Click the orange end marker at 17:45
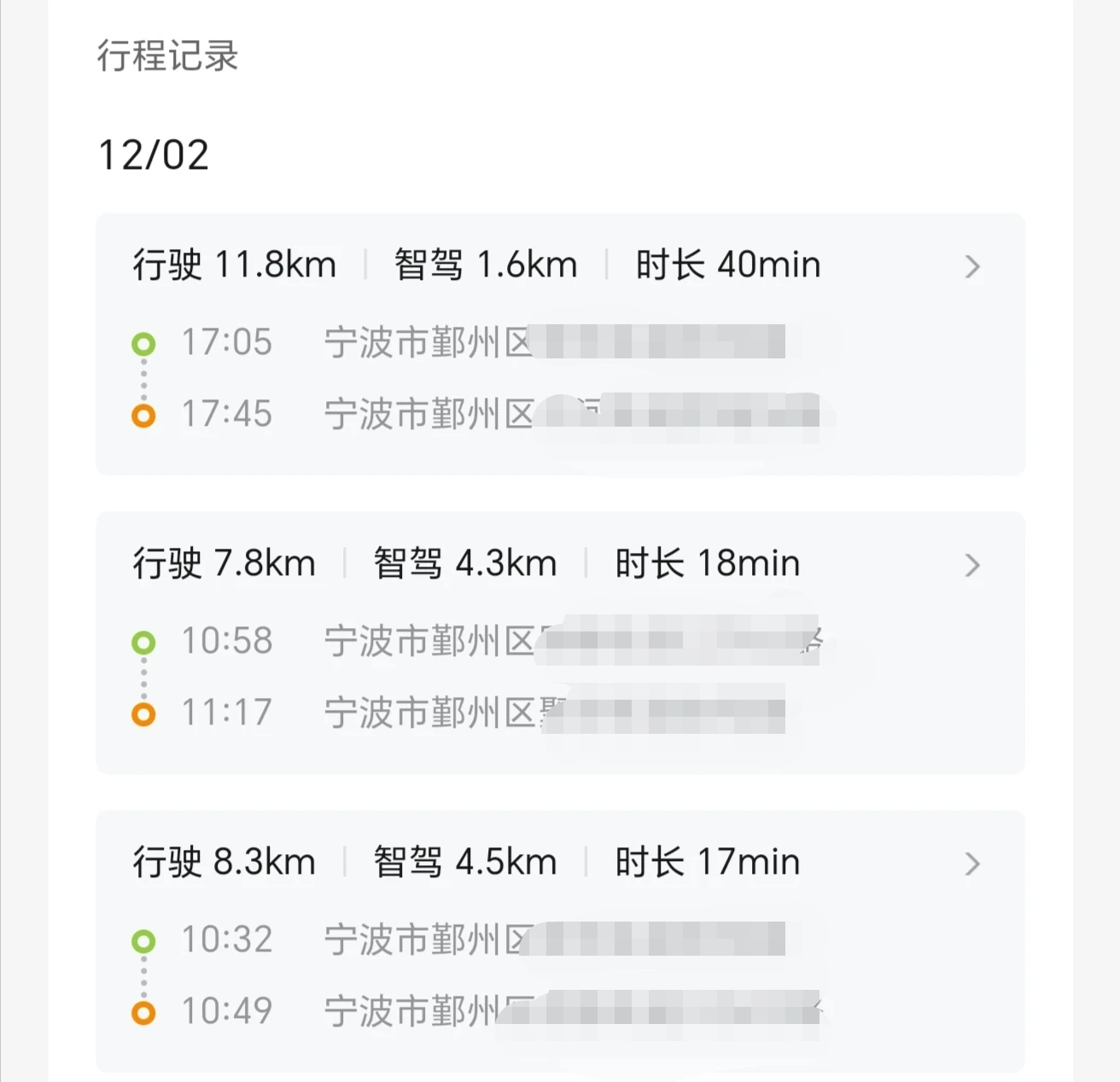1120x1082 pixels. tap(143, 416)
